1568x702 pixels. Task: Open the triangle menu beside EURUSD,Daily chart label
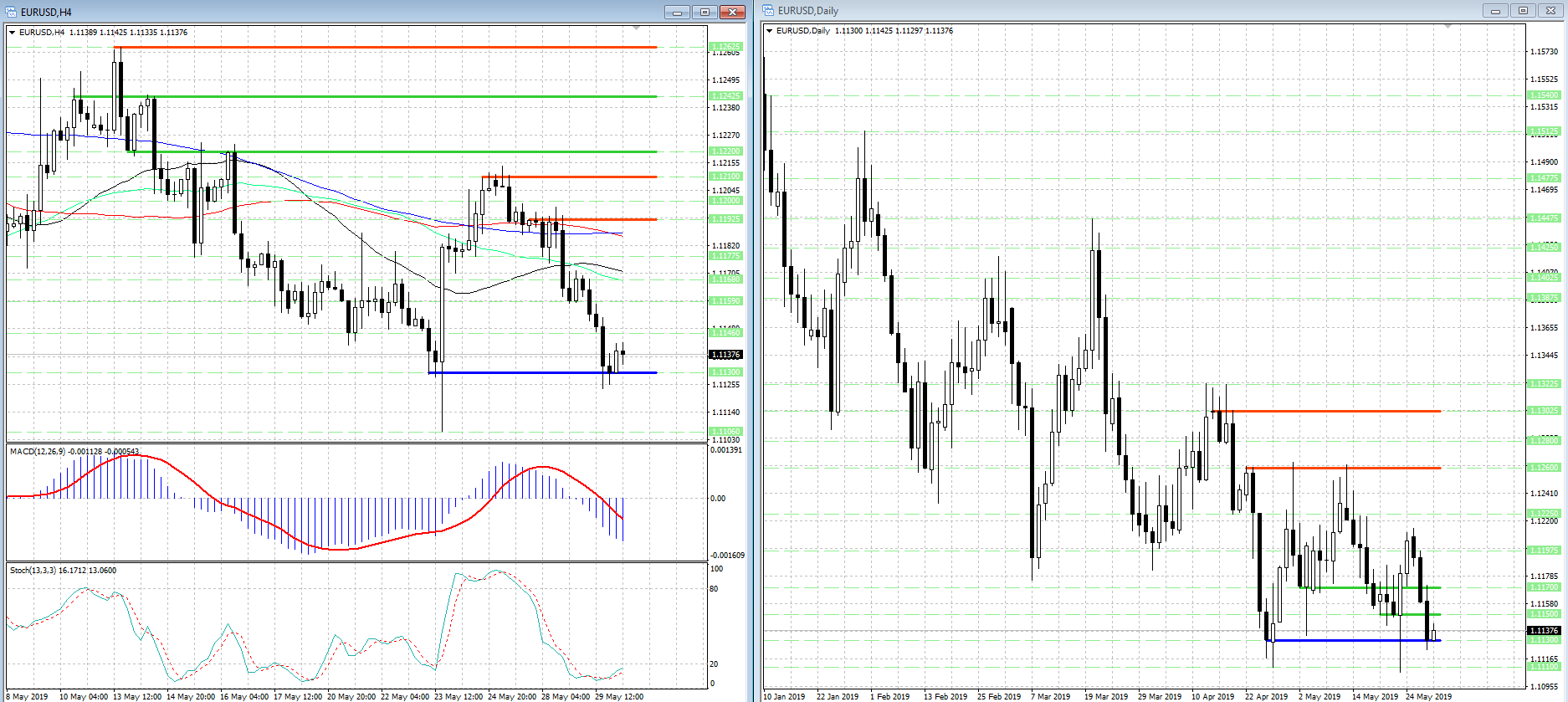[770, 31]
